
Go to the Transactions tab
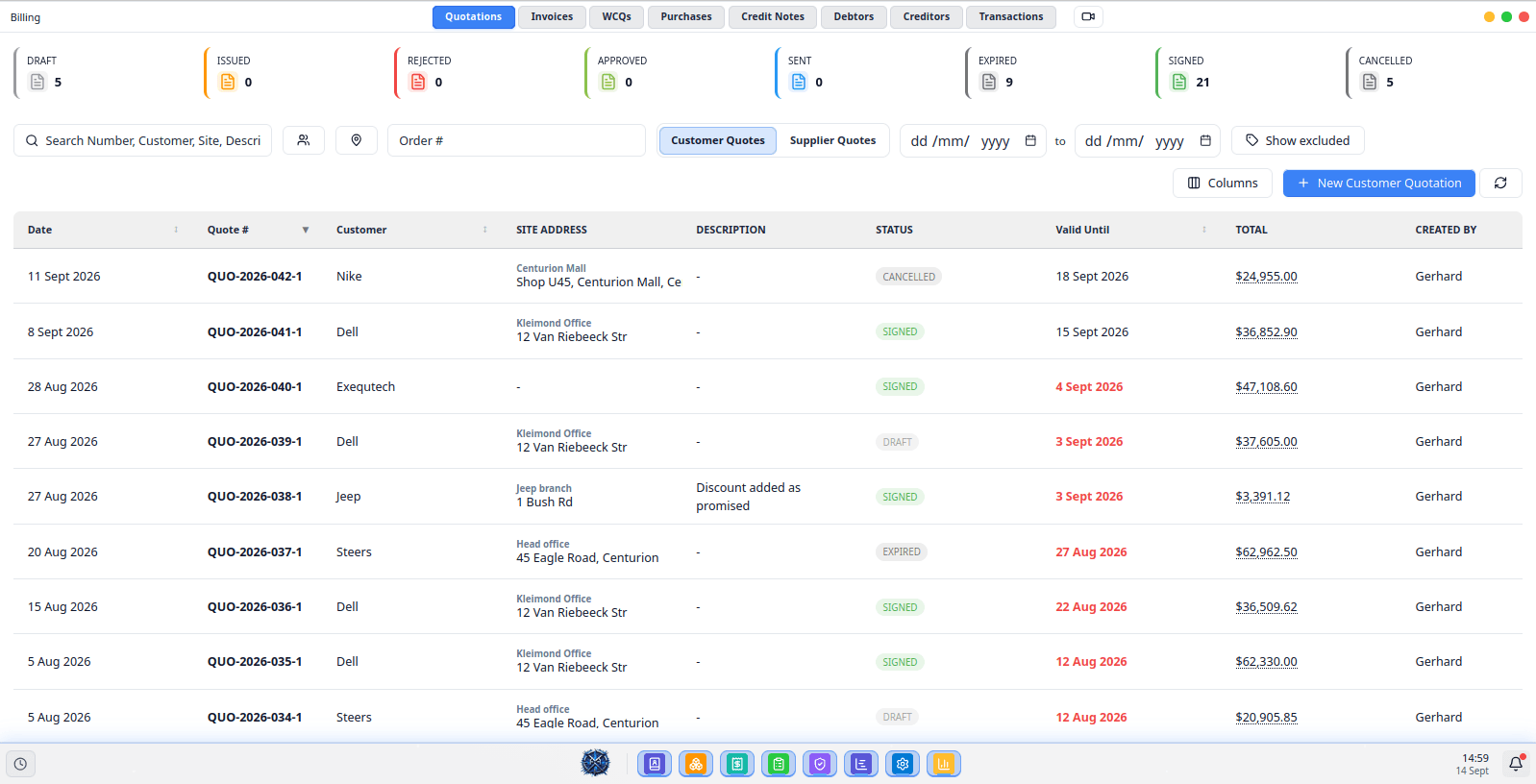1011,16
